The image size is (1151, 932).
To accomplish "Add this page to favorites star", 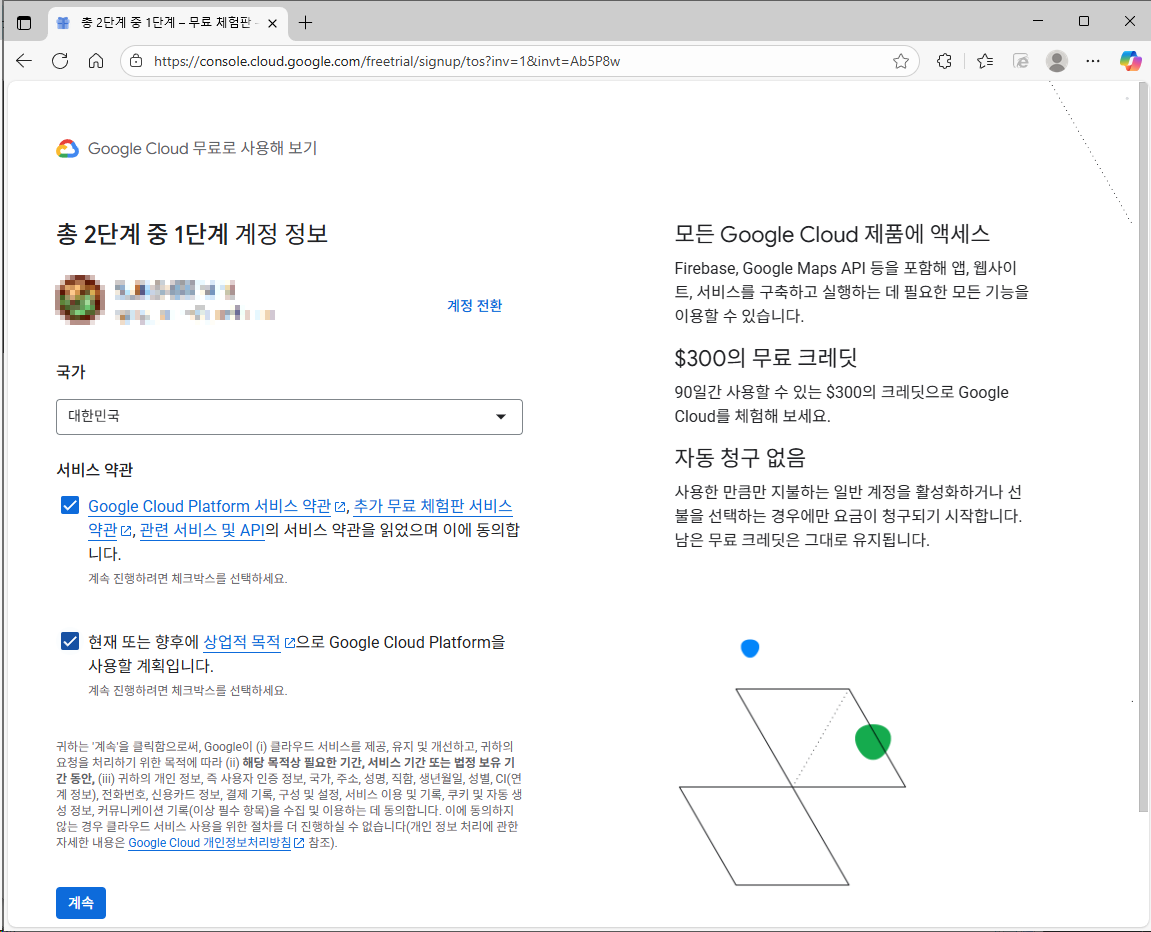I will 901,61.
